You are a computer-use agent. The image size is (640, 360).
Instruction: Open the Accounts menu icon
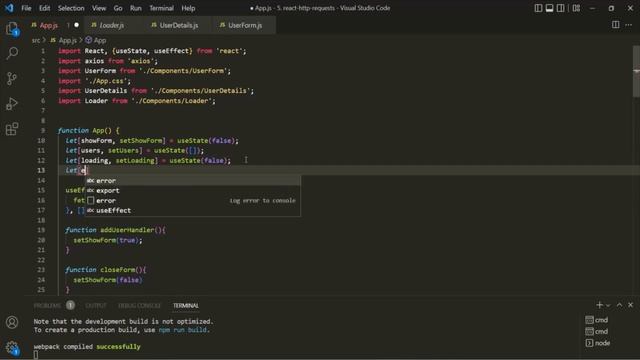tap(12, 322)
